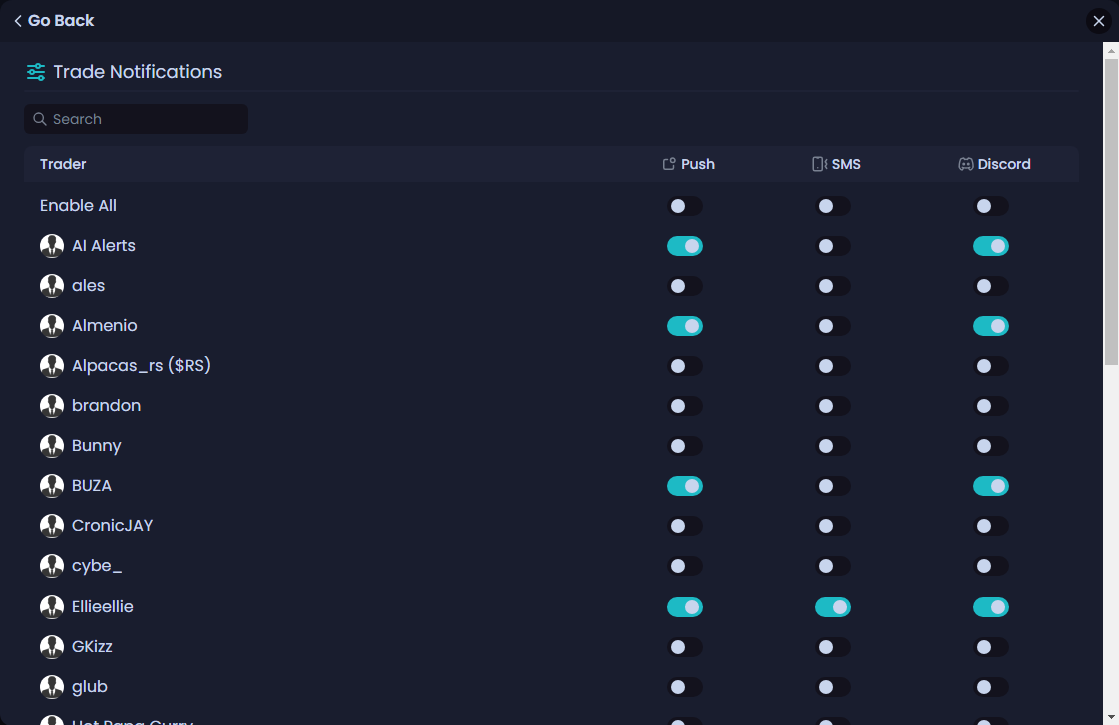Turn off AI Alerts push toggle
The height and width of the screenshot is (725, 1119).
coord(685,246)
